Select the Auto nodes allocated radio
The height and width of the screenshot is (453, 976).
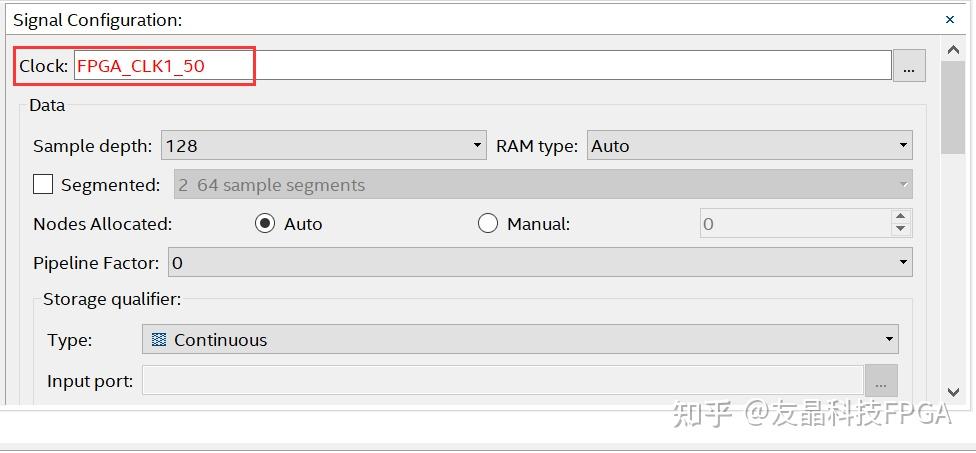click(265, 224)
